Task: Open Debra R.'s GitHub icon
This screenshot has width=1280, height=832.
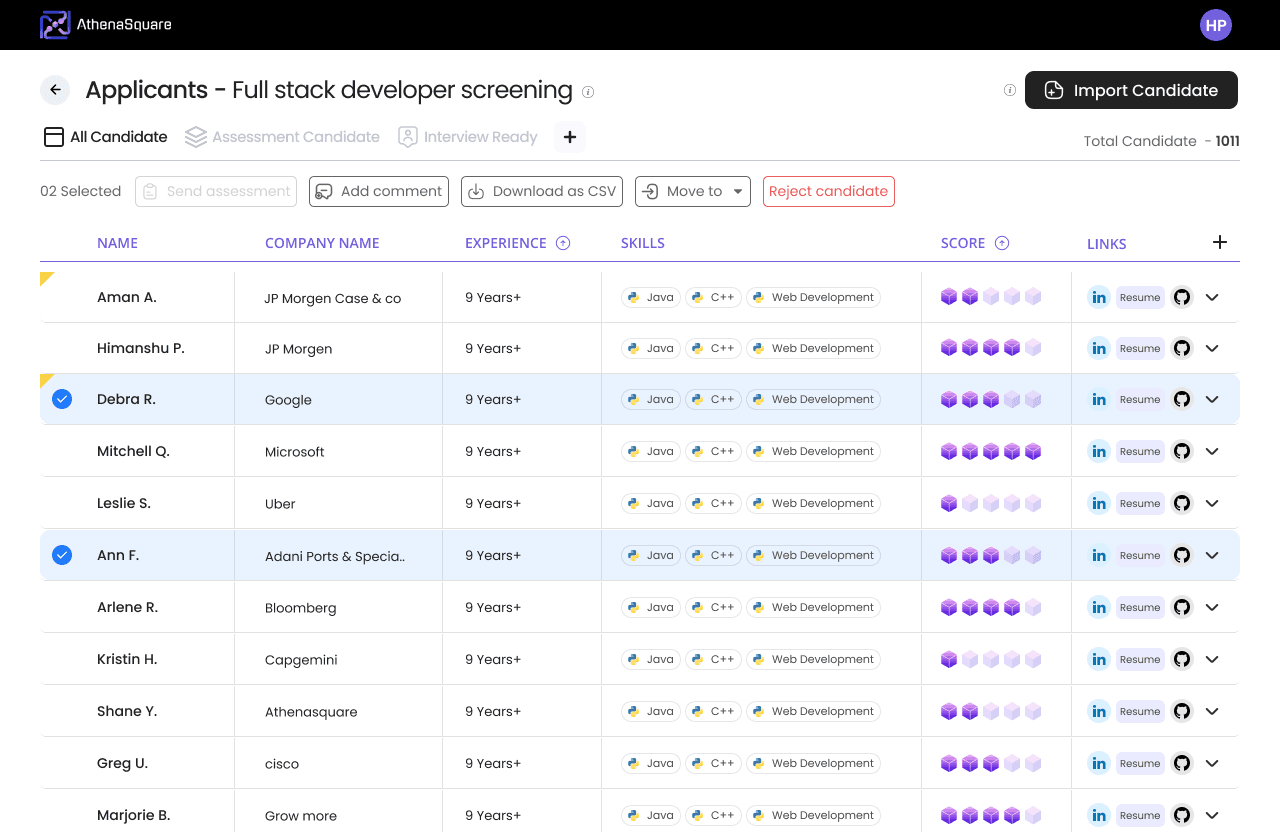Action: (x=1182, y=399)
